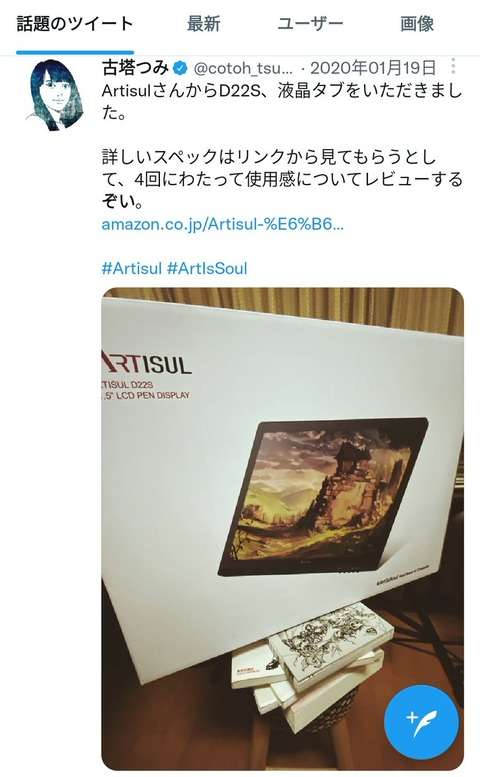Switch to the 最新 tab

point(204,24)
